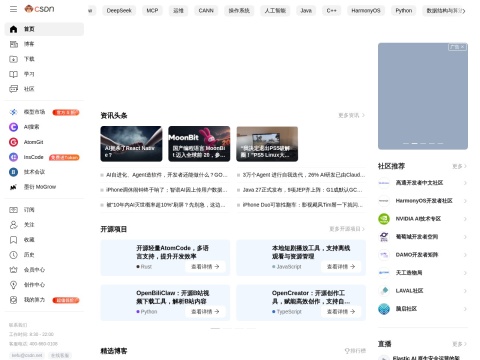Select the second ad carousel indicator
480x360 pixels.
pos(414,143)
